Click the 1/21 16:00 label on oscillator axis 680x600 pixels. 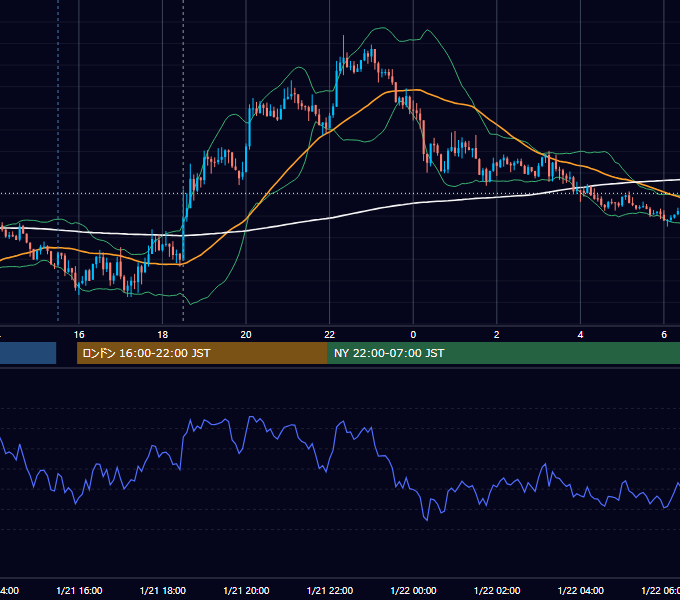79,591
